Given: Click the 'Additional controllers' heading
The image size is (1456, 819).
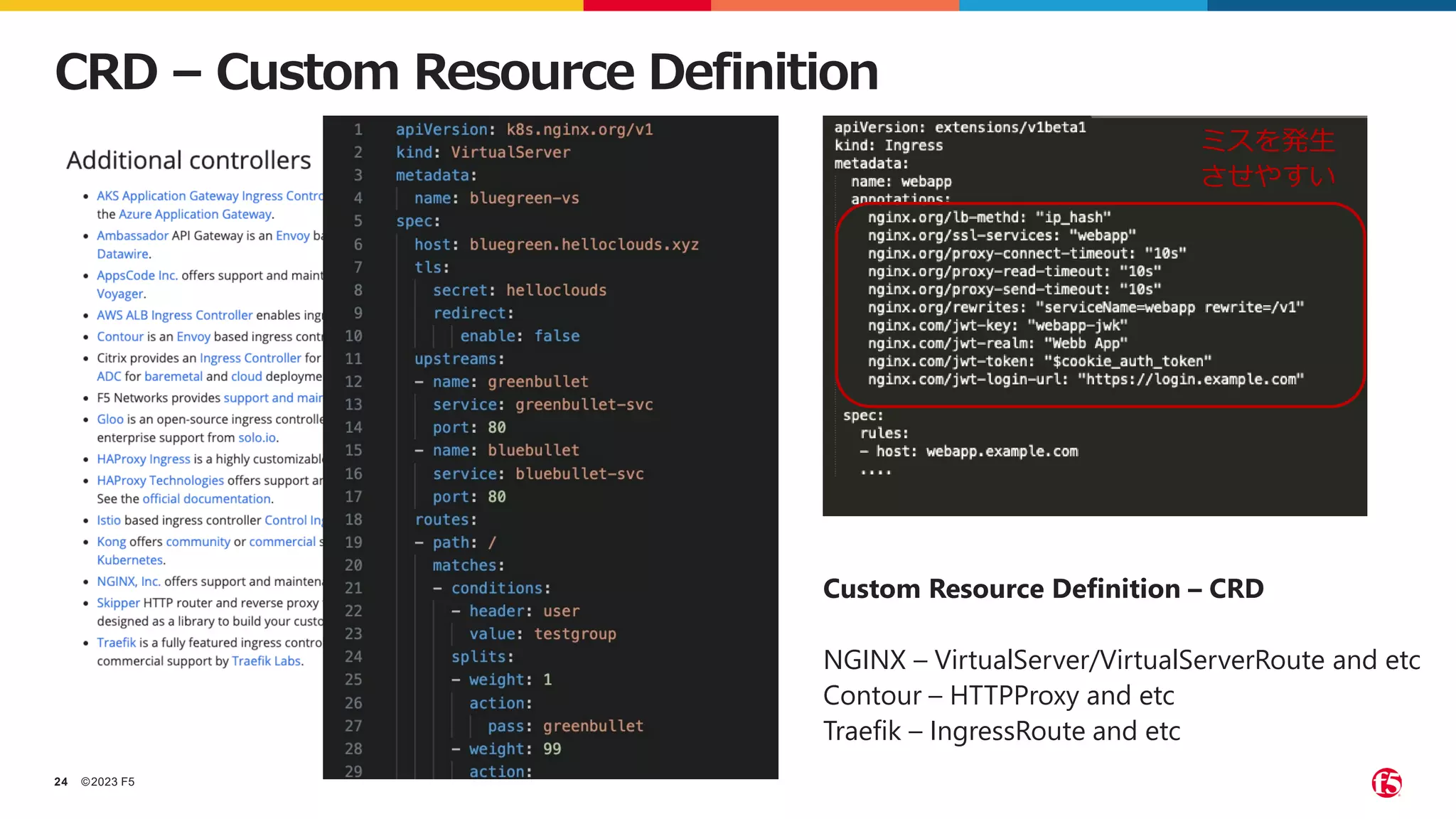Looking at the screenshot, I should pos(188,160).
